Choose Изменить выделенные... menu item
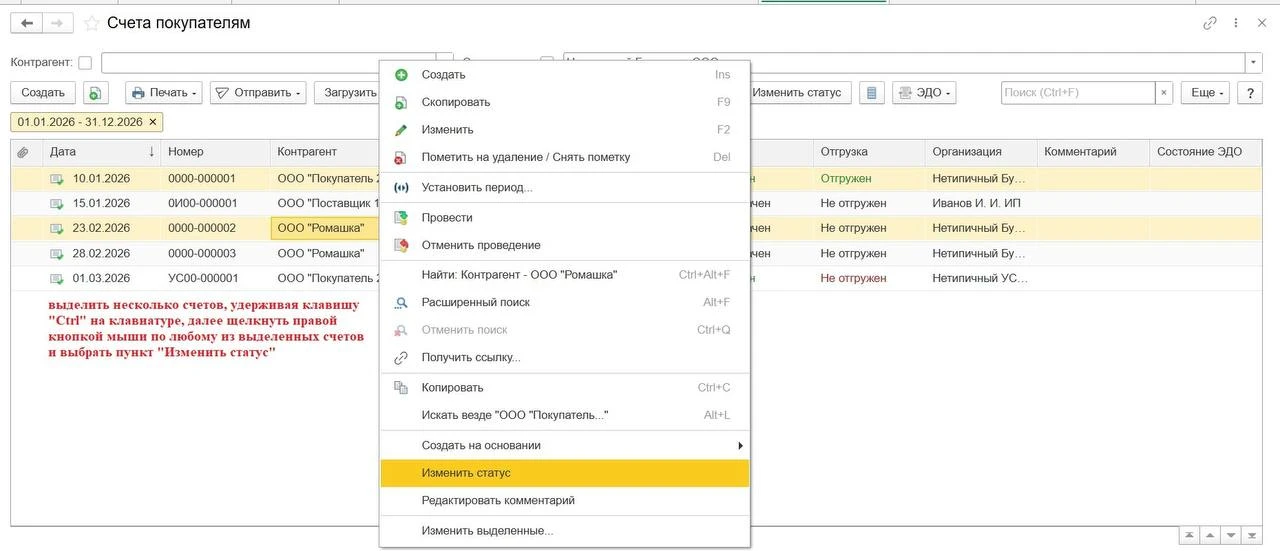1280x551 pixels. [x=565, y=531]
